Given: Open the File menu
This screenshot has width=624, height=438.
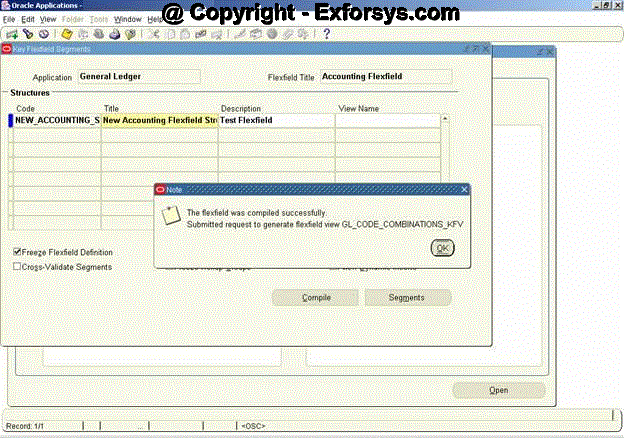Looking at the screenshot, I should (x=9, y=19).
